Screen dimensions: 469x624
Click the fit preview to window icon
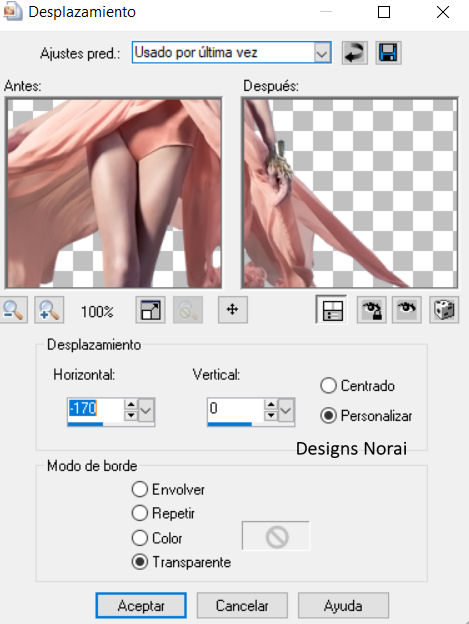tap(150, 310)
